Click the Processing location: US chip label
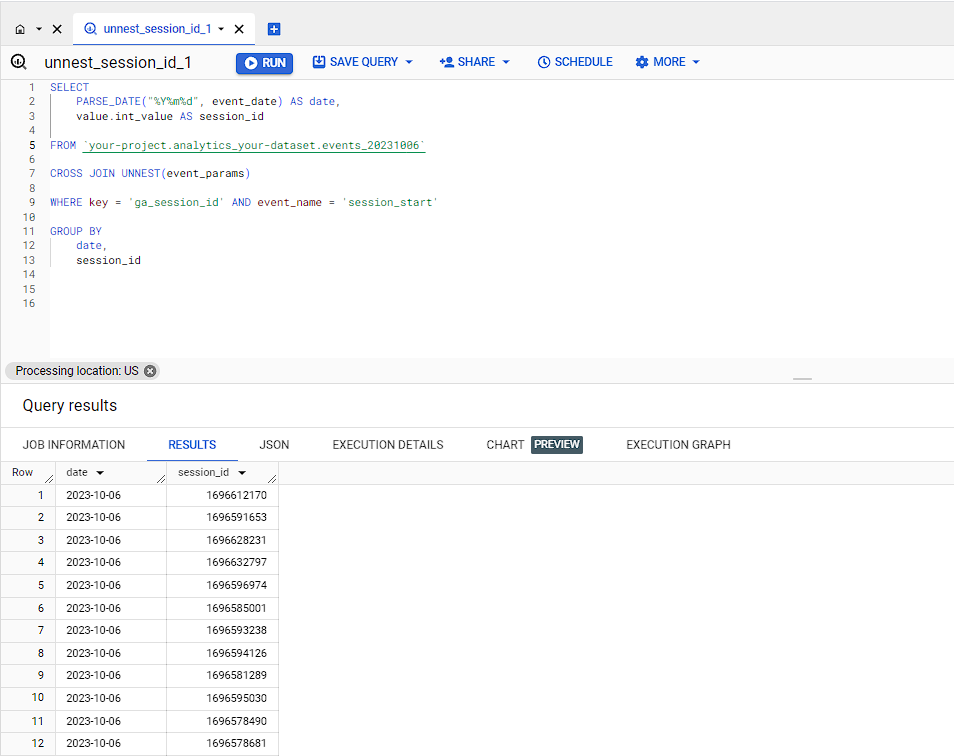Screen dimensions: 954x756 [x=77, y=371]
